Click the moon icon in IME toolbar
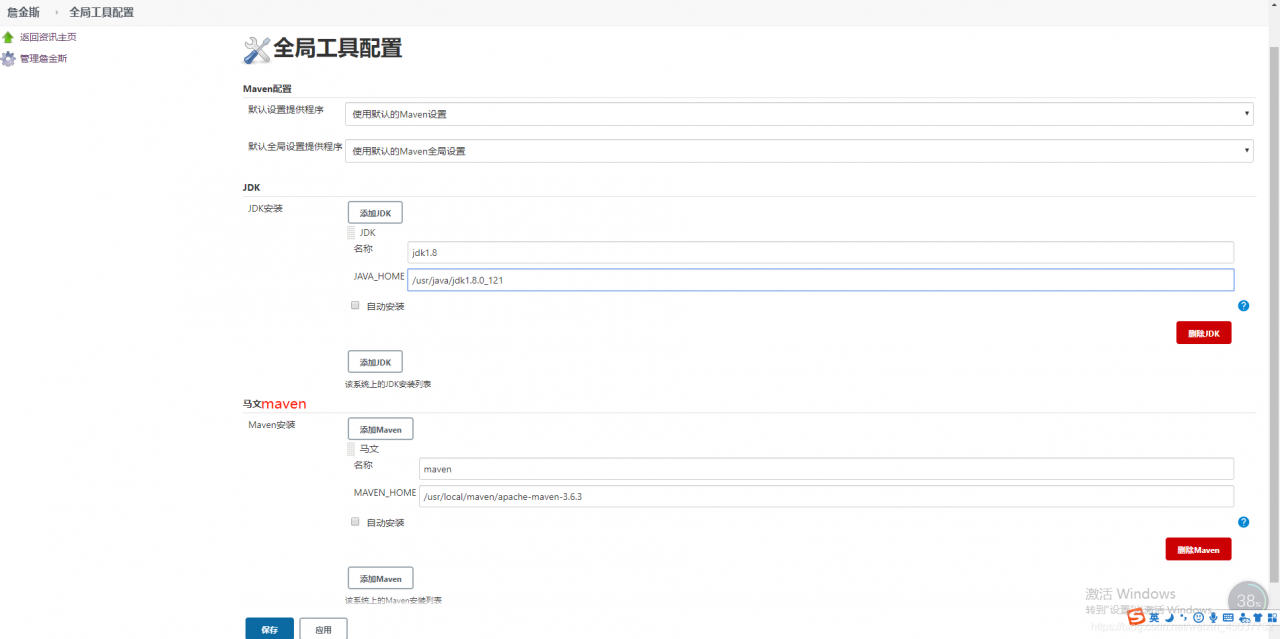Image resolution: width=1280 pixels, height=639 pixels. coord(1169,617)
